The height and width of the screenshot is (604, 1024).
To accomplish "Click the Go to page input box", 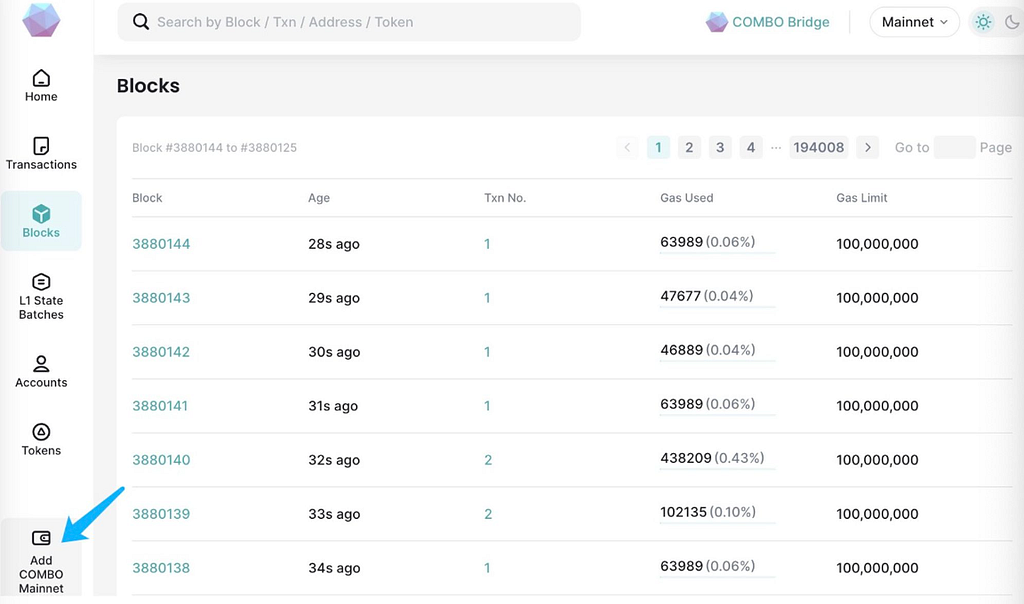I will point(954,148).
